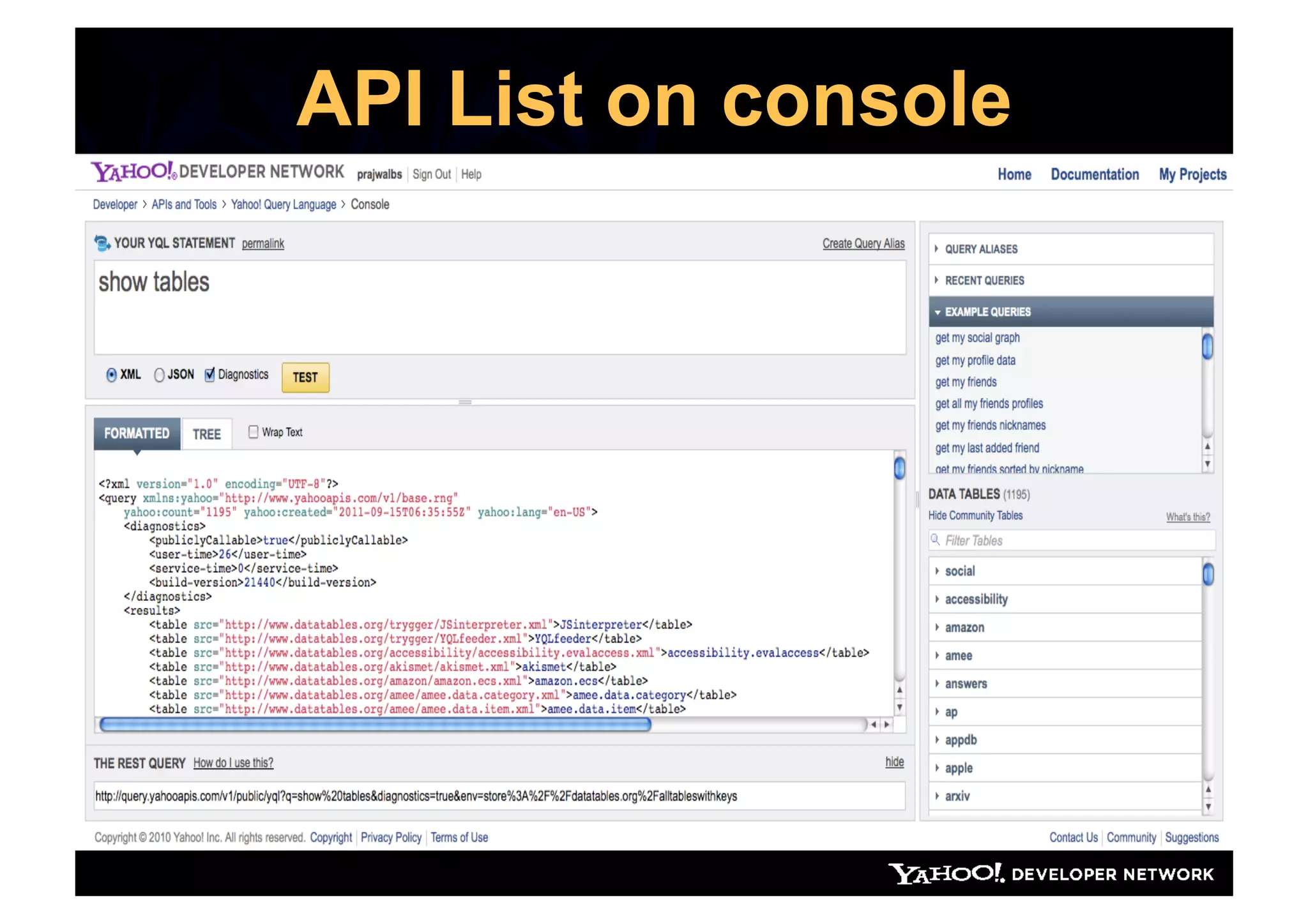Click example queries scroll down arrow
The height and width of the screenshot is (924, 1308).
click(1207, 464)
